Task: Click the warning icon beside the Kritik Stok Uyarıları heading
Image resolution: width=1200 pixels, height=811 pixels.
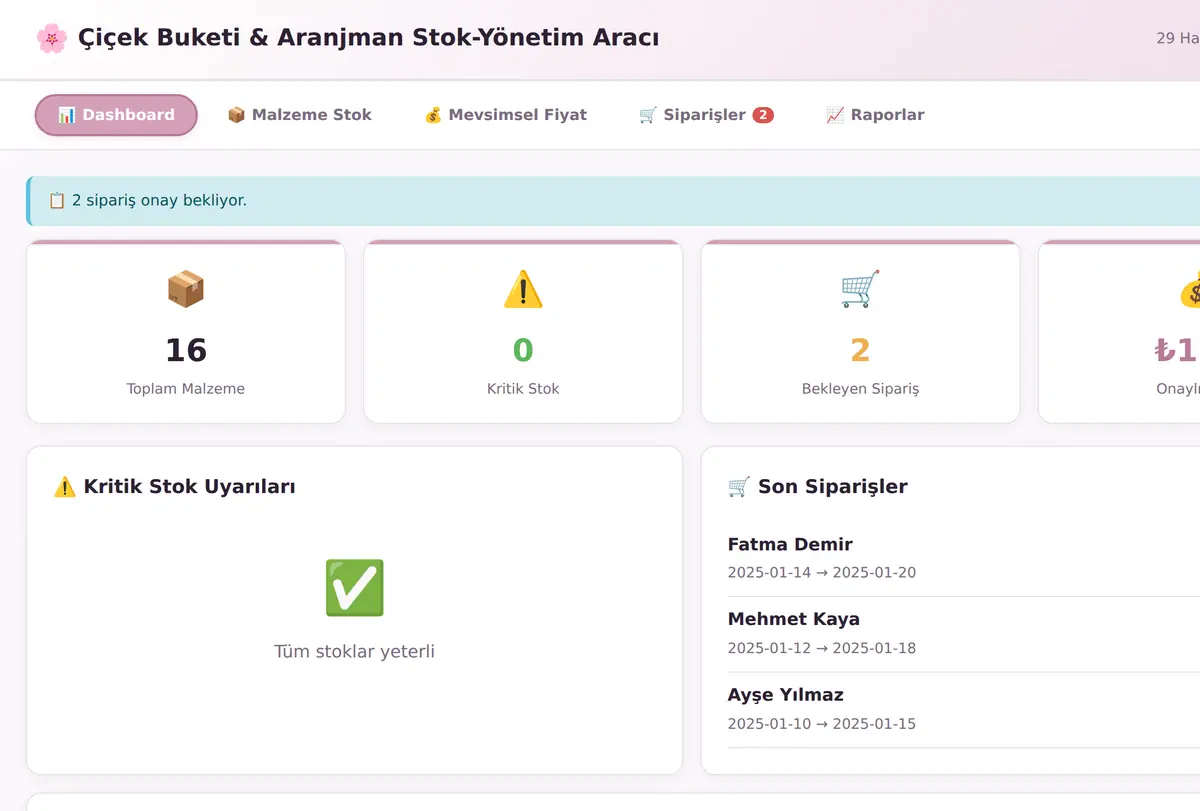Action: 65,487
